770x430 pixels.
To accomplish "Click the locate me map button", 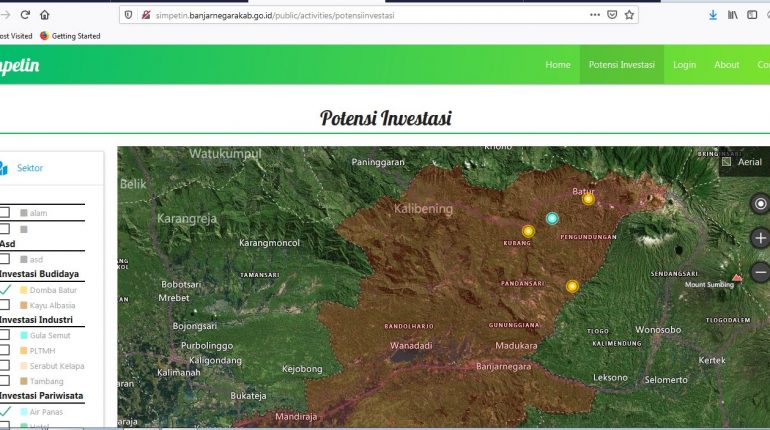I will [x=760, y=204].
